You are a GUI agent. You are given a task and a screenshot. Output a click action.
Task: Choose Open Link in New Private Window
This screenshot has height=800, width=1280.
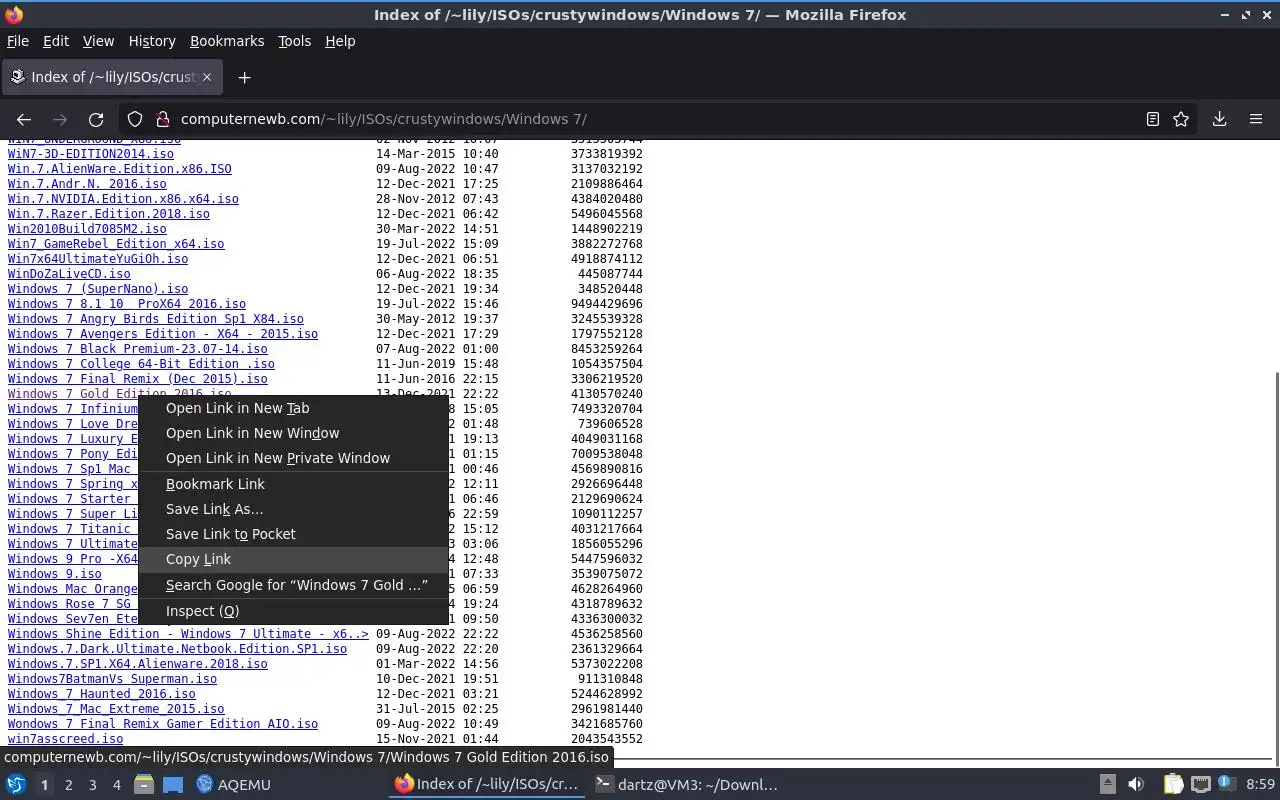coord(294,458)
